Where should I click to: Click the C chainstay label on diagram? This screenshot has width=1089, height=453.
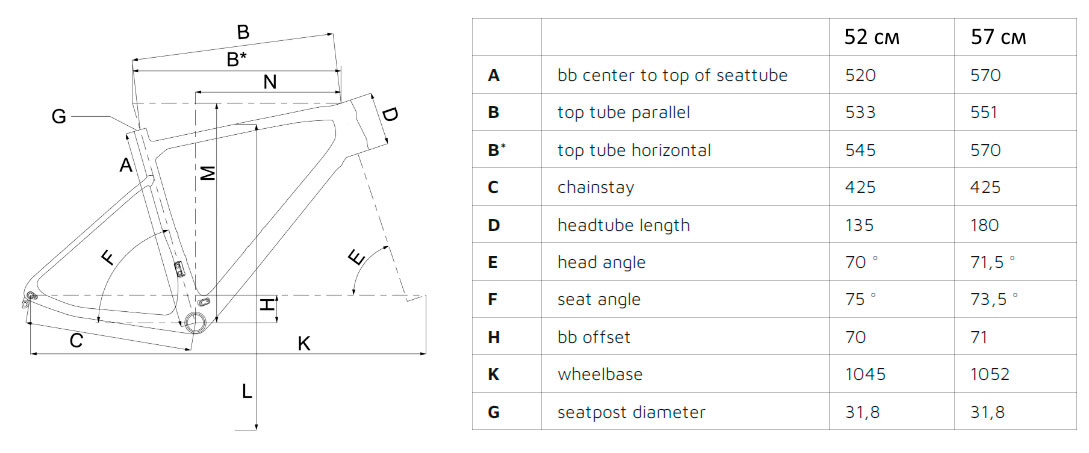tap(77, 340)
